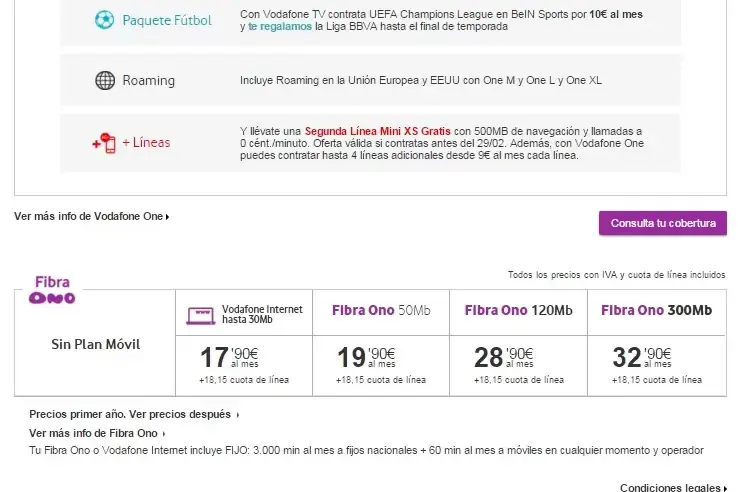Click the 17,90€ al mes price
The height and width of the screenshot is (492, 738).
(x=230, y=357)
